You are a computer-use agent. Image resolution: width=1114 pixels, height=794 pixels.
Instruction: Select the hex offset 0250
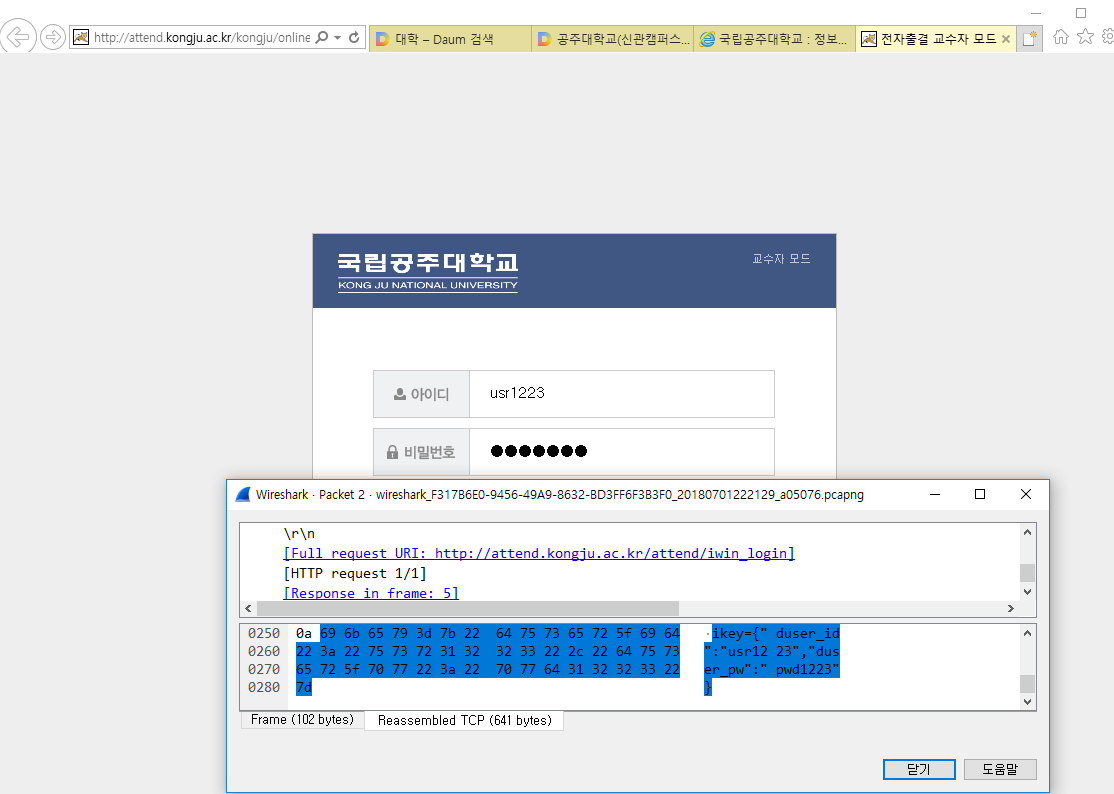pyautogui.click(x=264, y=633)
